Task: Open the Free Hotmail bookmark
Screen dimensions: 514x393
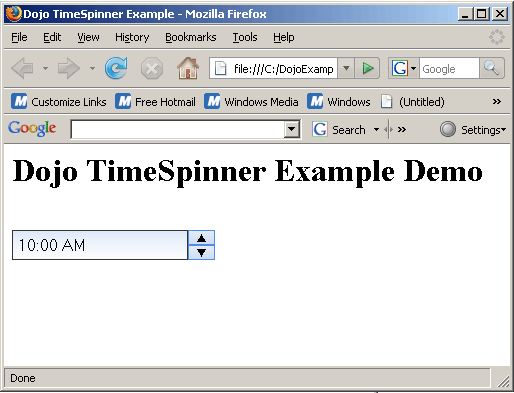Action: (155, 101)
